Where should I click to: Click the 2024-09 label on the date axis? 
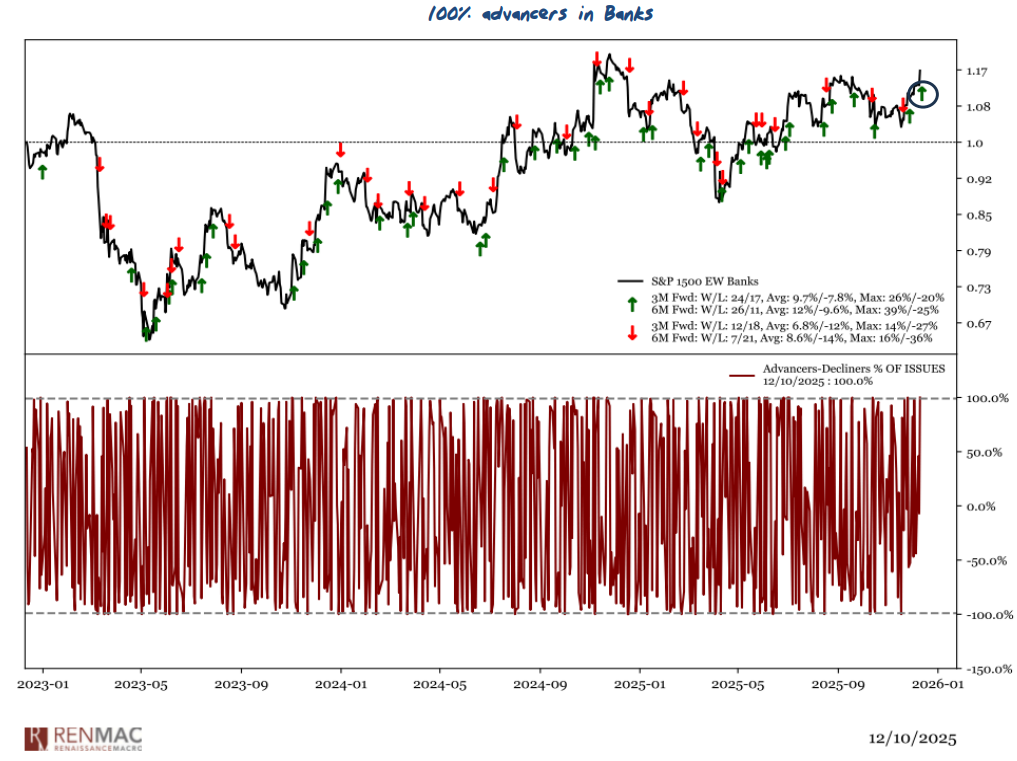pyautogui.click(x=539, y=686)
